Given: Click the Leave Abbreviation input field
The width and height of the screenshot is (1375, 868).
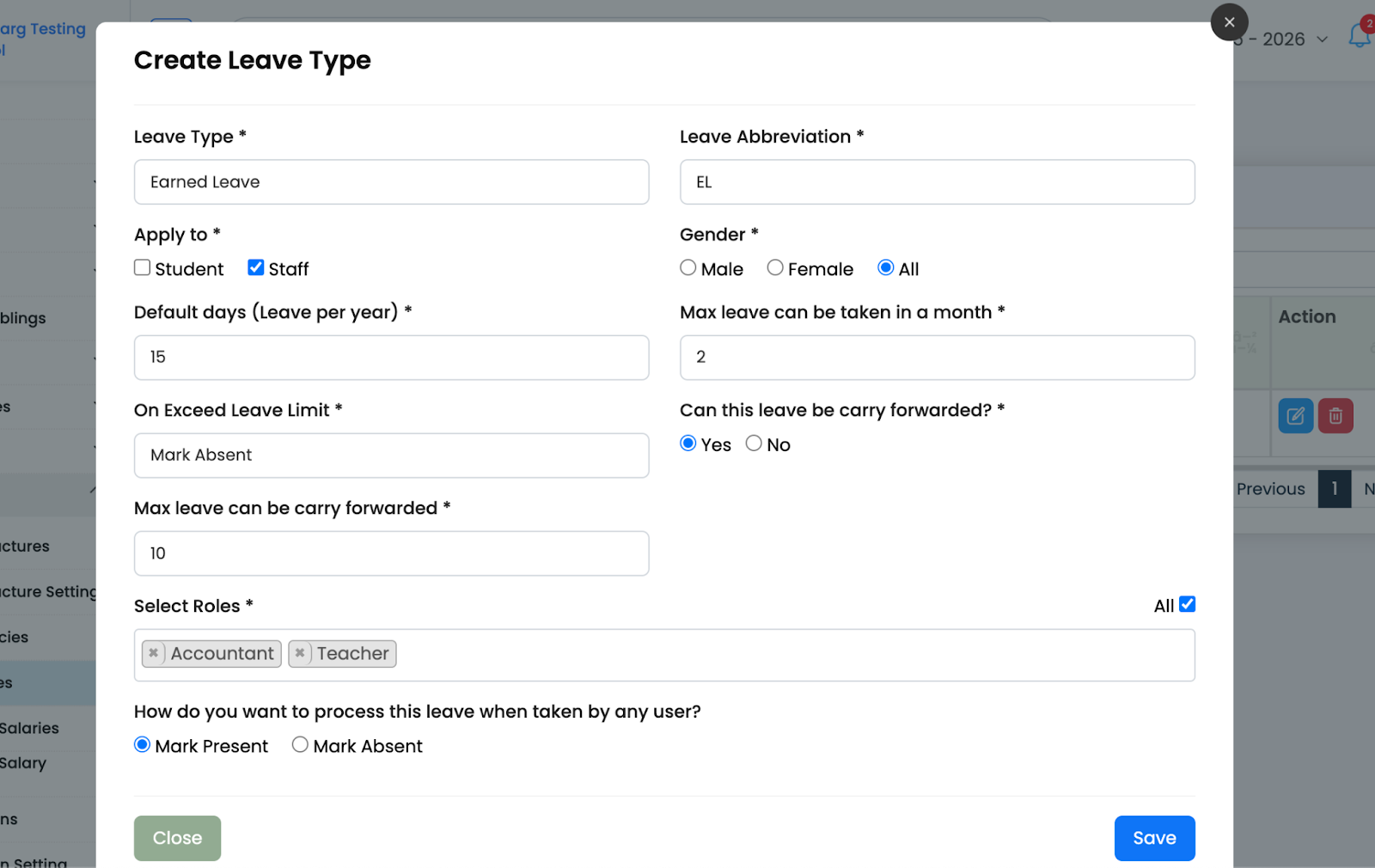Looking at the screenshot, I should [x=937, y=182].
